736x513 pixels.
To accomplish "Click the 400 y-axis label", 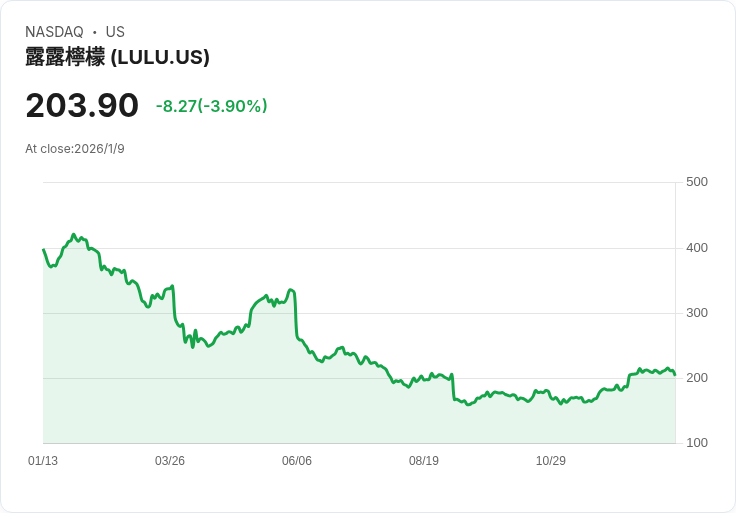I will (697, 248).
